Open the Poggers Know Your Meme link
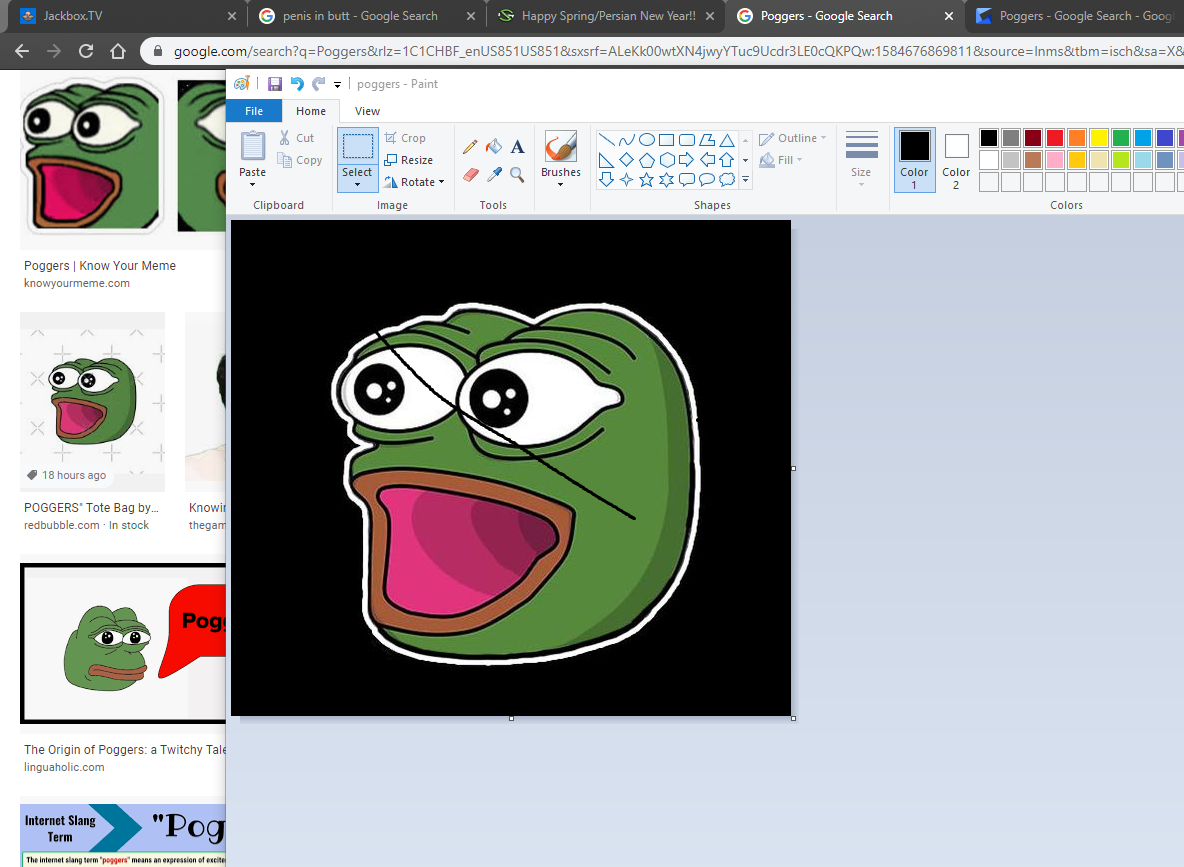The image size is (1184, 867). 100,266
